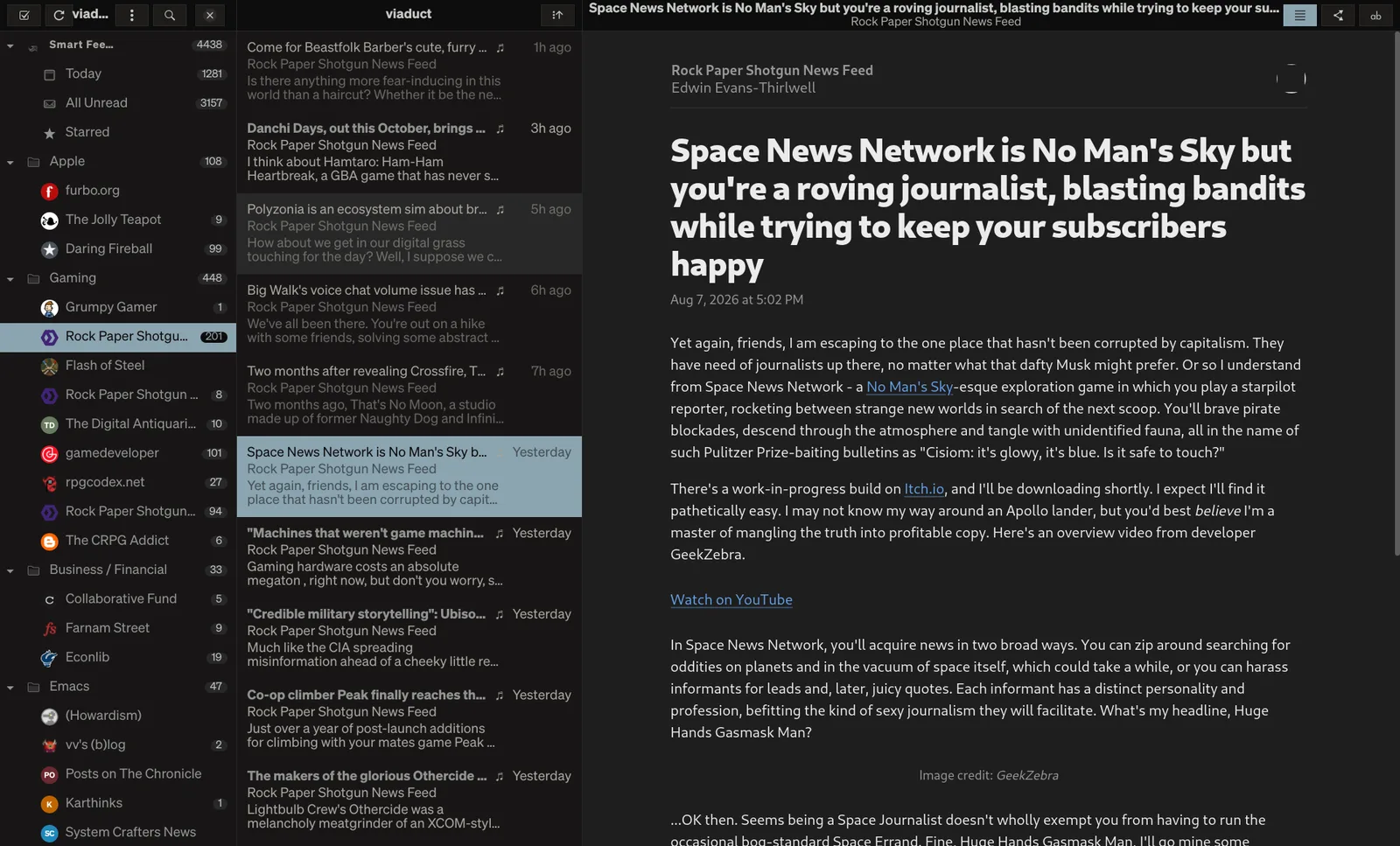1400x846 pixels.
Task: Select the (Howardism) feed
Action: pos(118,716)
